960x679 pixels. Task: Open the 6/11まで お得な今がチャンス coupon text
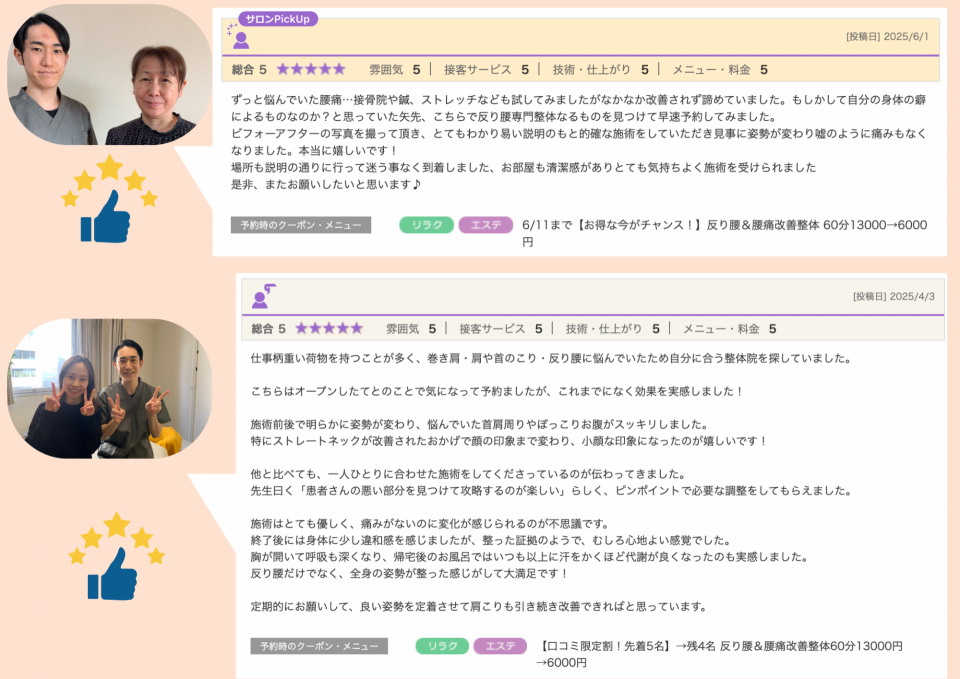[724, 233]
